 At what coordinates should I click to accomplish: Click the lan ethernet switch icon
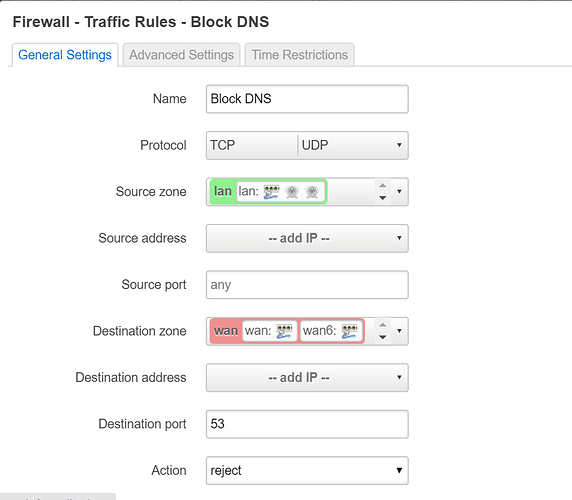(x=271, y=192)
